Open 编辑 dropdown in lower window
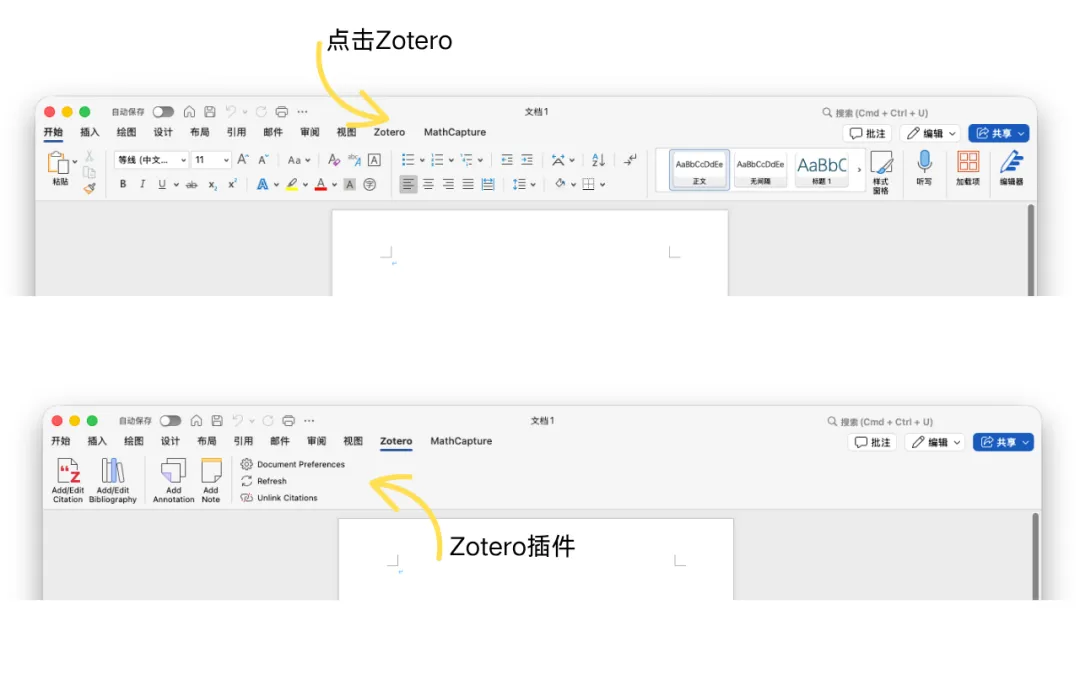1080x675 pixels. pos(936,442)
